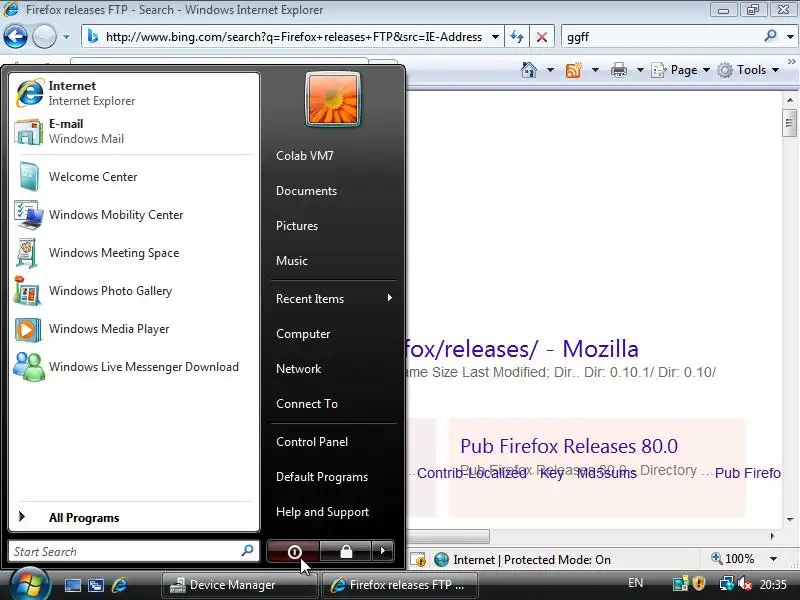Open Colab VM7 user folder
The height and width of the screenshot is (600, 800).
pyautogui.click(x=305, y=156)
